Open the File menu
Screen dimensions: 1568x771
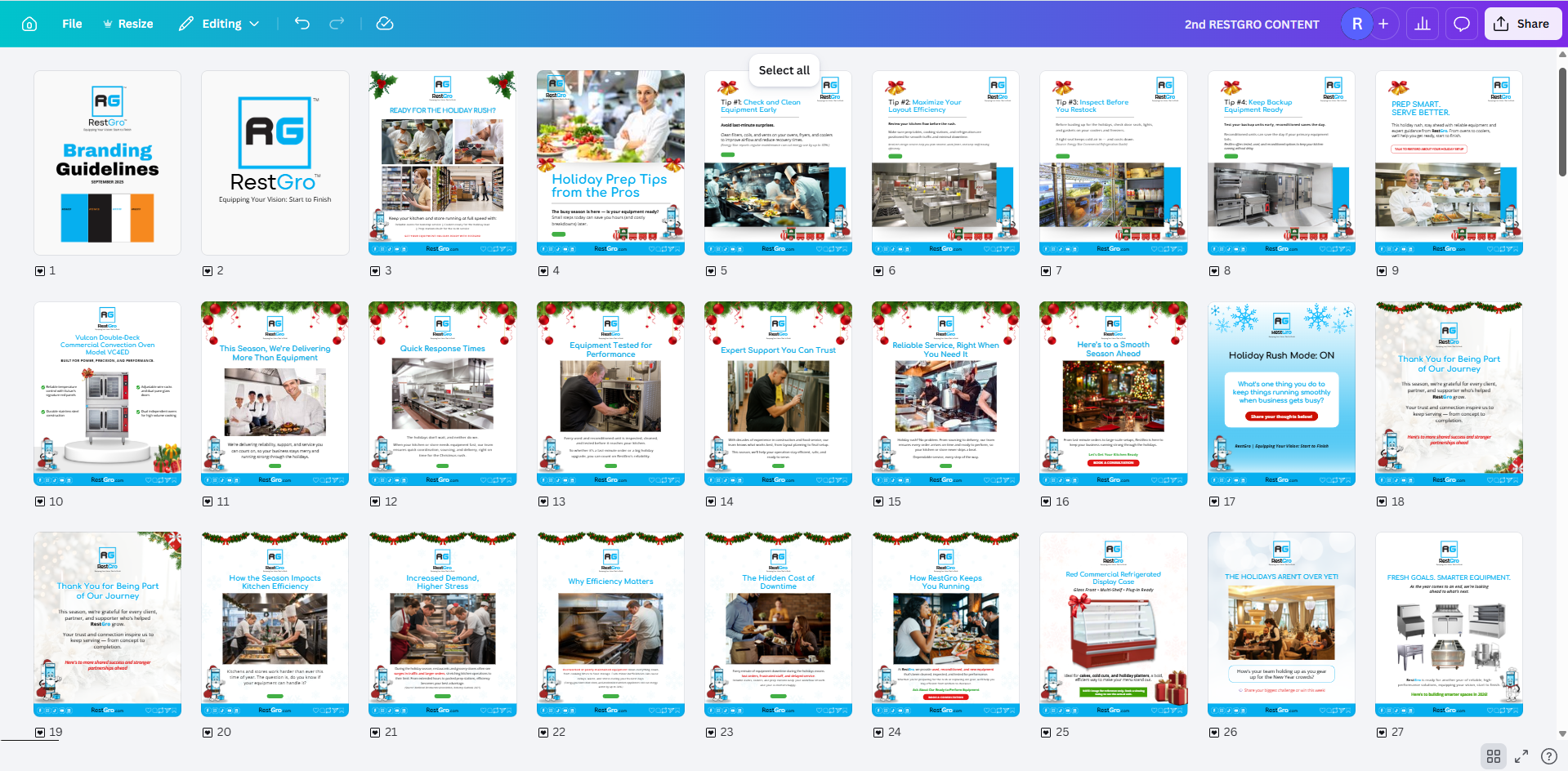72,24
